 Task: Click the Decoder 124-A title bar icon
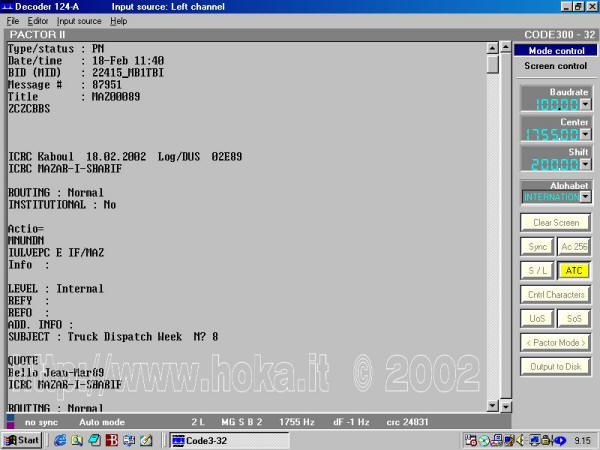point(7,6)
